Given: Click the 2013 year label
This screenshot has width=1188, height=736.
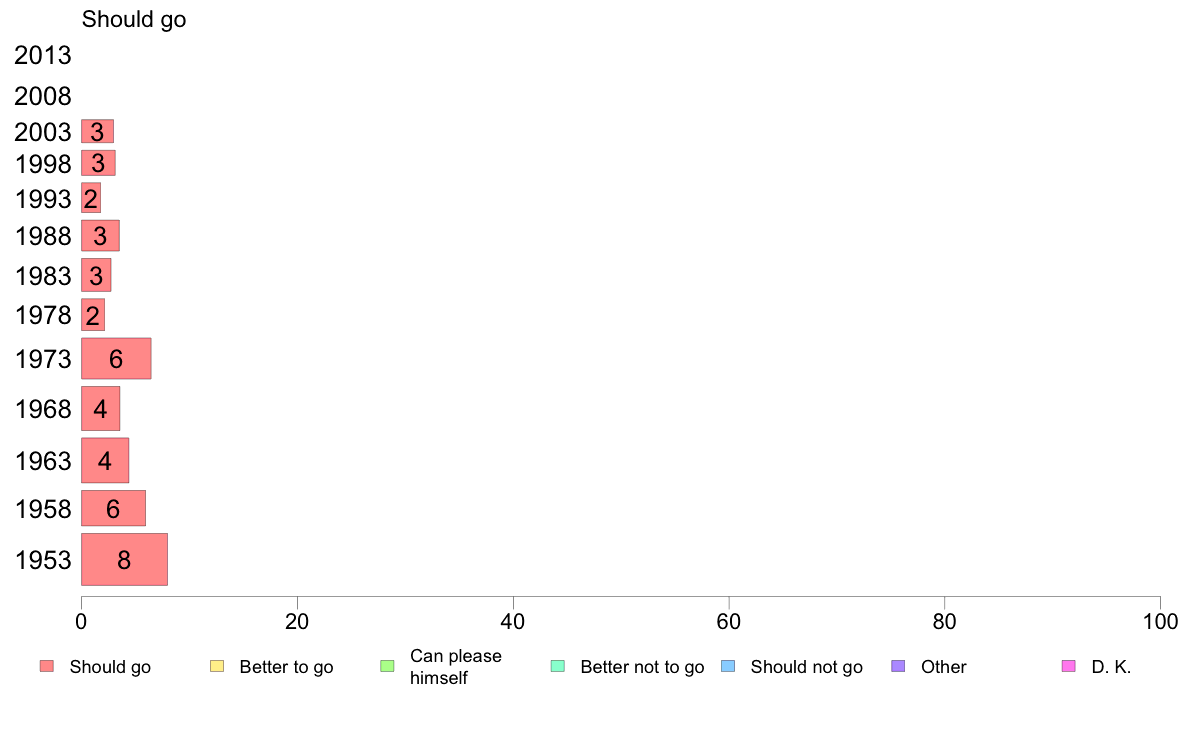Looking at the screenshot, I should point(42,55).
